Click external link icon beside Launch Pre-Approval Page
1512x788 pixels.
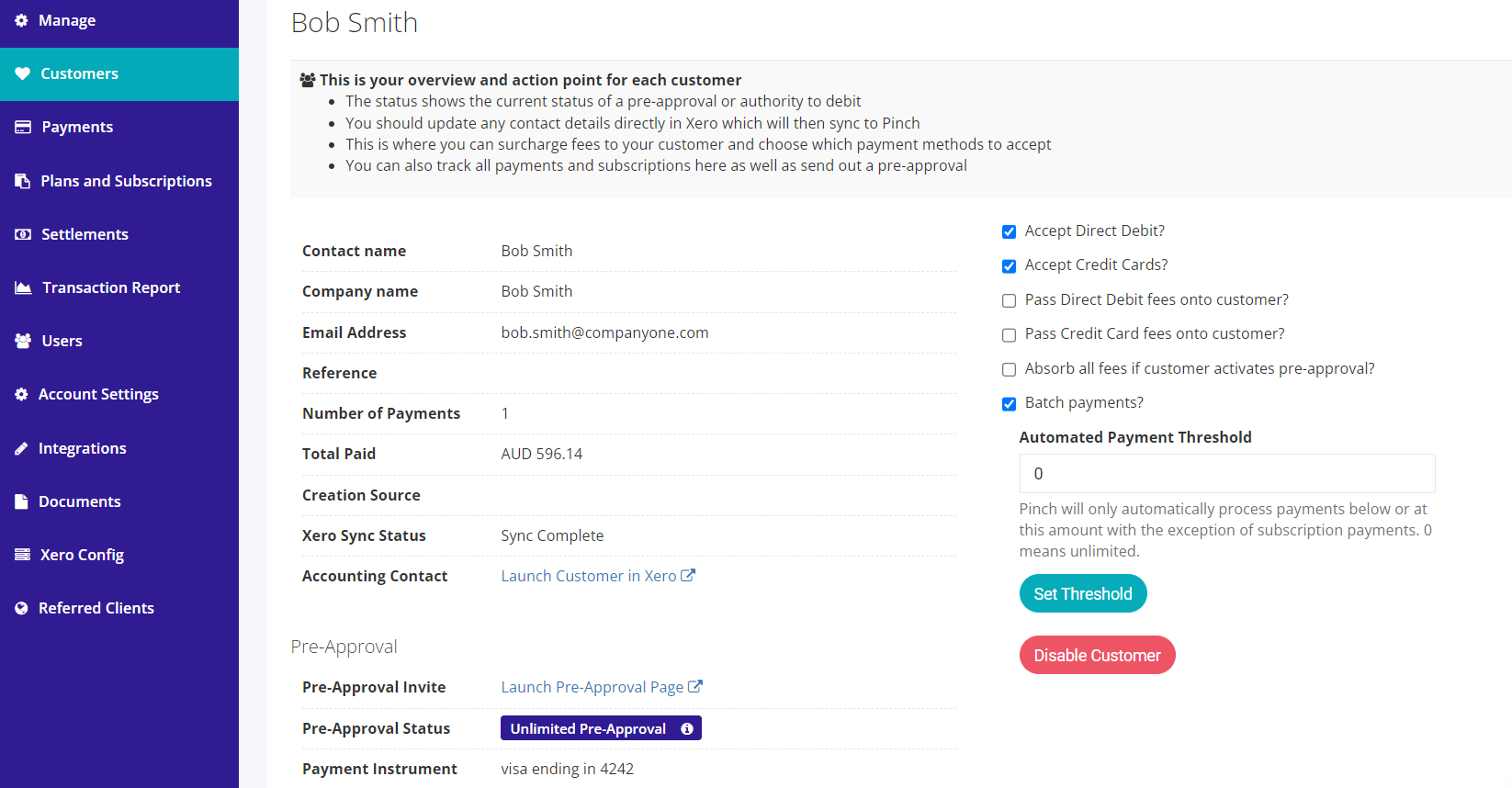point(695,686)
